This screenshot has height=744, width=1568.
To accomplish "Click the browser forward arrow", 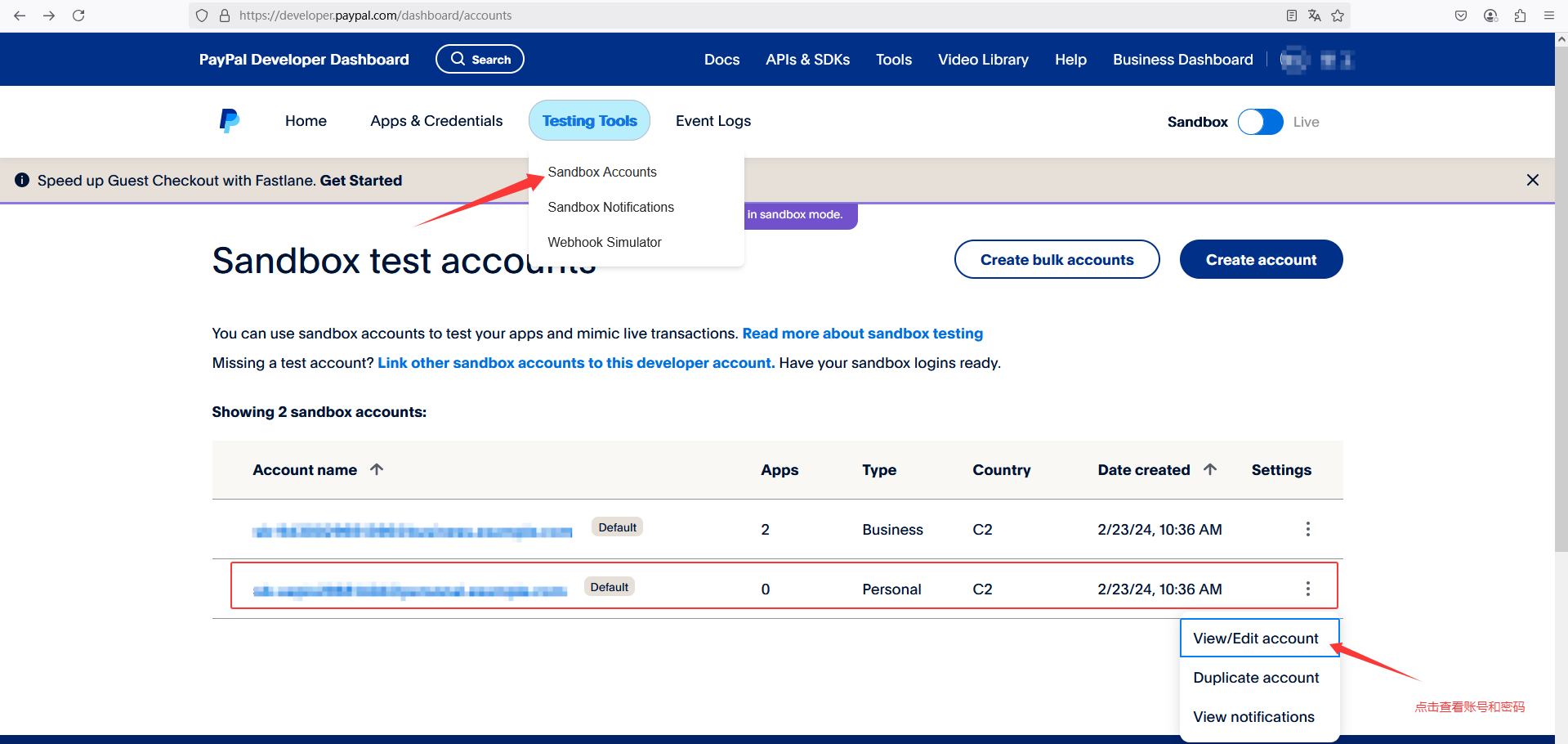I will pos(49,16).
